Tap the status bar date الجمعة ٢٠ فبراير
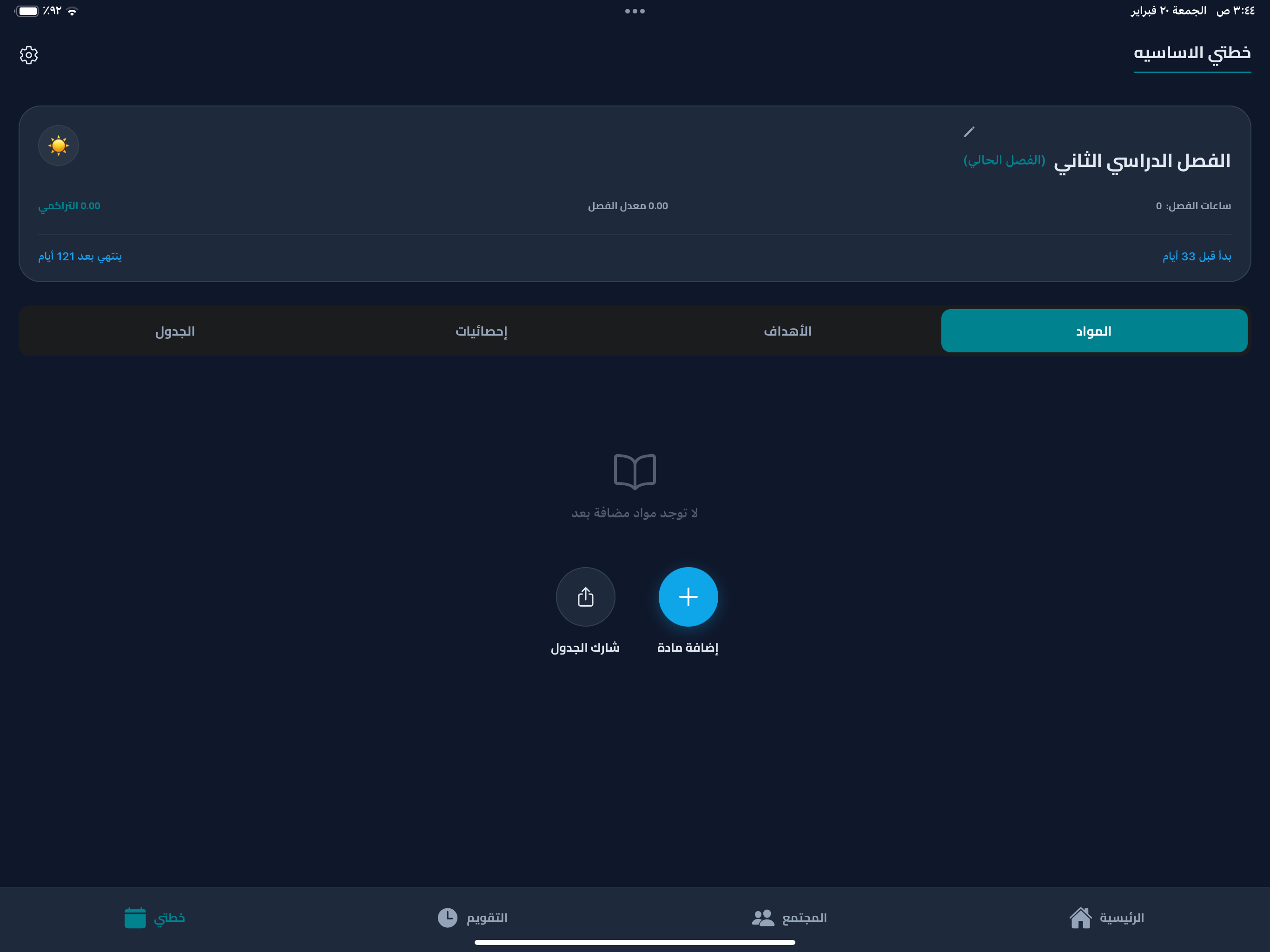 1168,11
